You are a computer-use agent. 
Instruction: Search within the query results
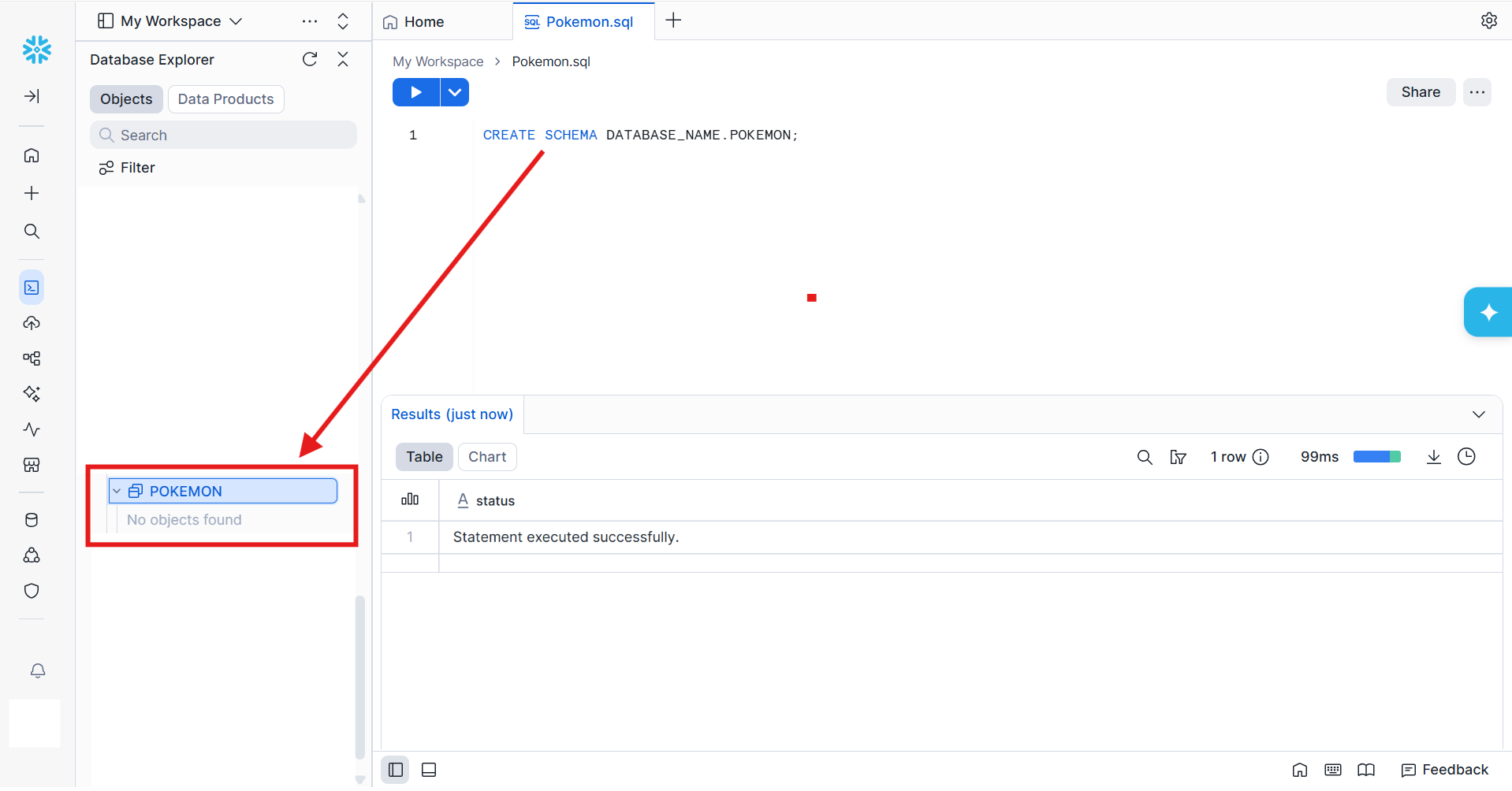(x=1145, y=457)
